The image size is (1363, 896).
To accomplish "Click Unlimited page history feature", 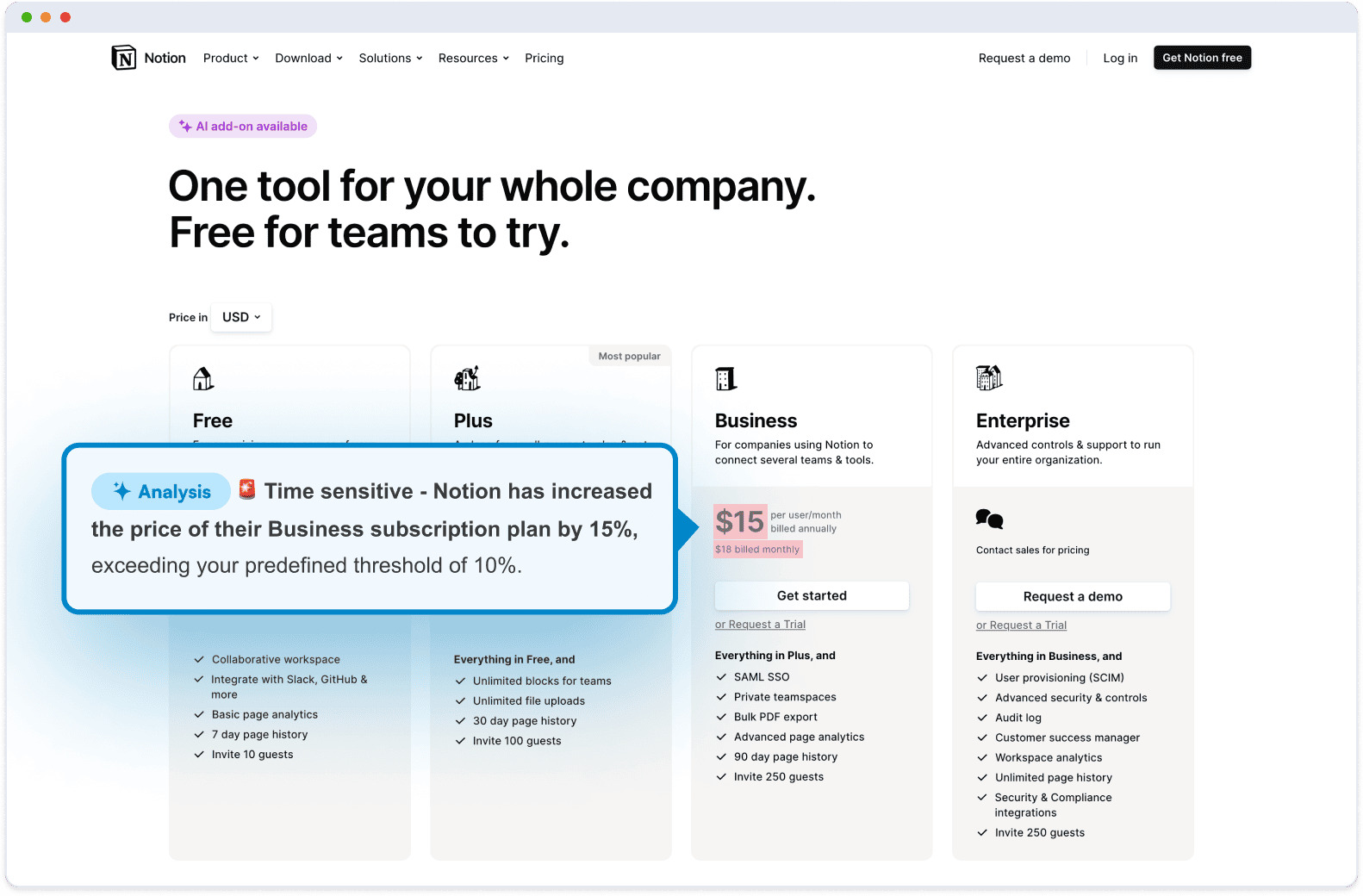I will coord(1054,777).
